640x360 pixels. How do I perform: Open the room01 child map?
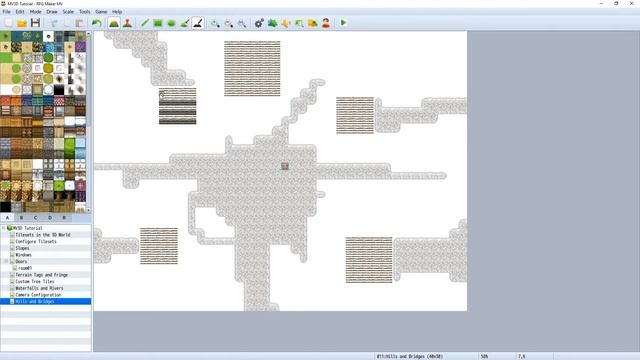(x=25, y=268)
